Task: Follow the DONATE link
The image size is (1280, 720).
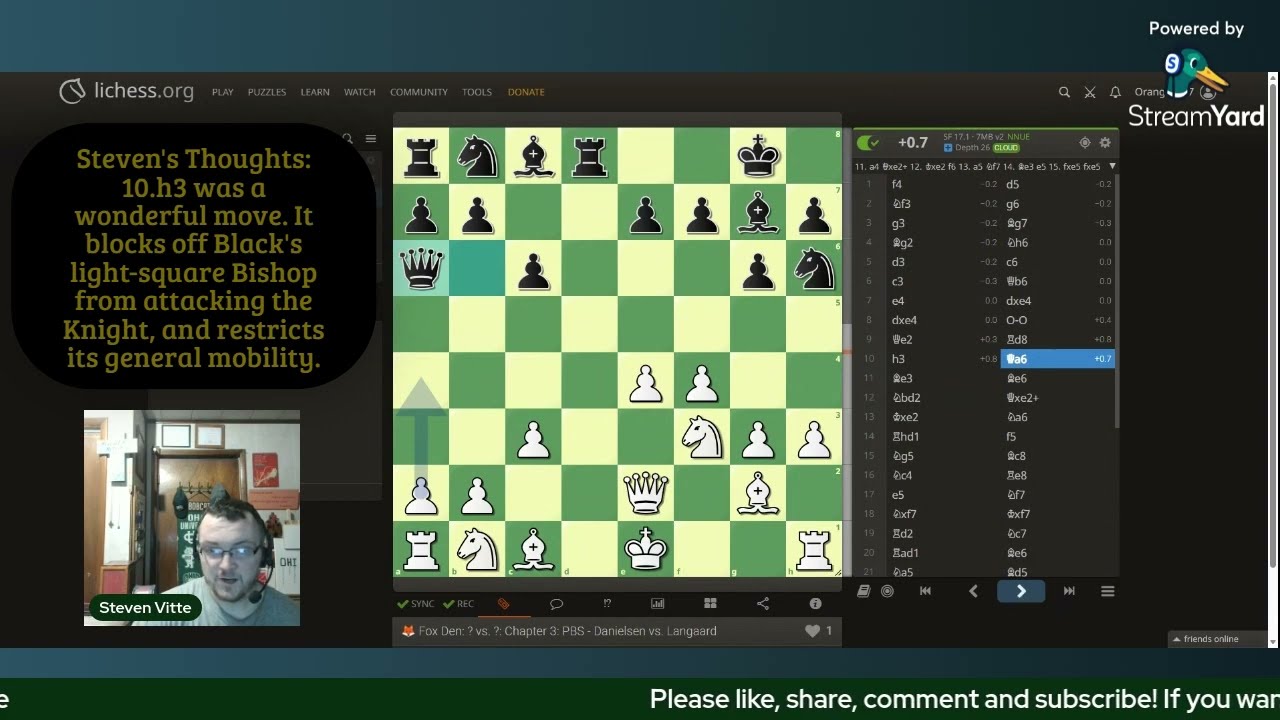Action: [526, 92]
